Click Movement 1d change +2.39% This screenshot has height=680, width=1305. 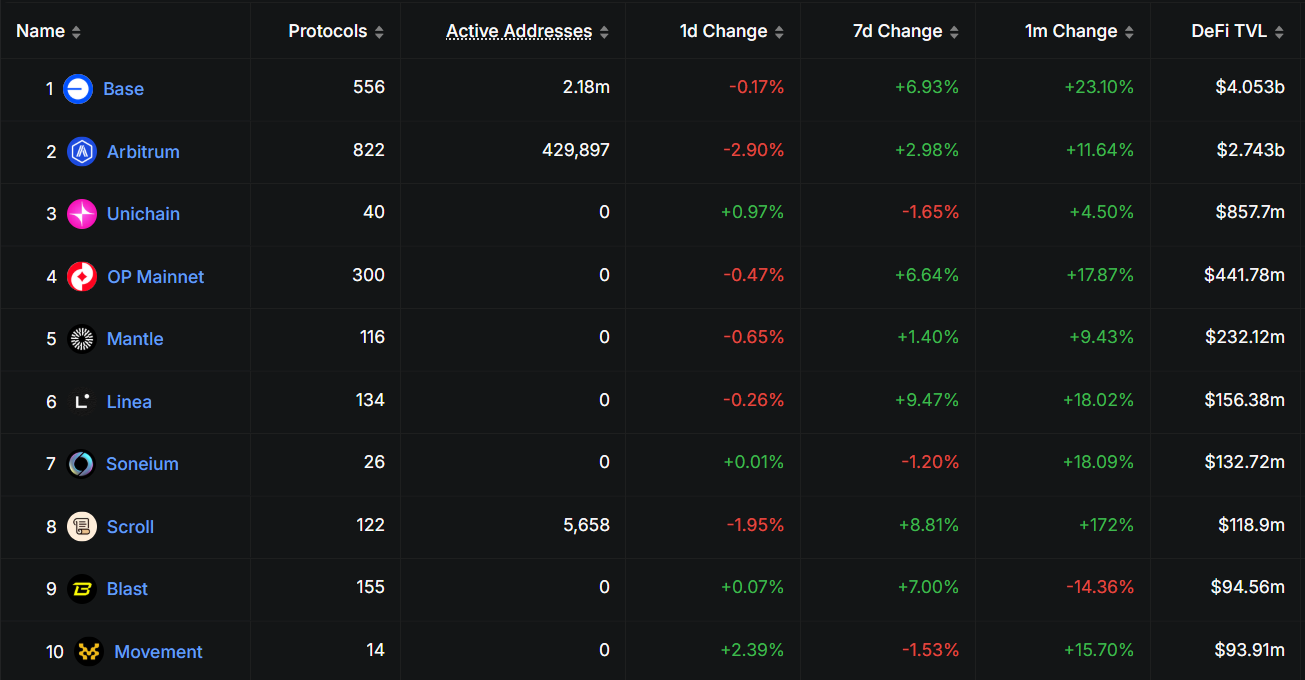point(752,650)
